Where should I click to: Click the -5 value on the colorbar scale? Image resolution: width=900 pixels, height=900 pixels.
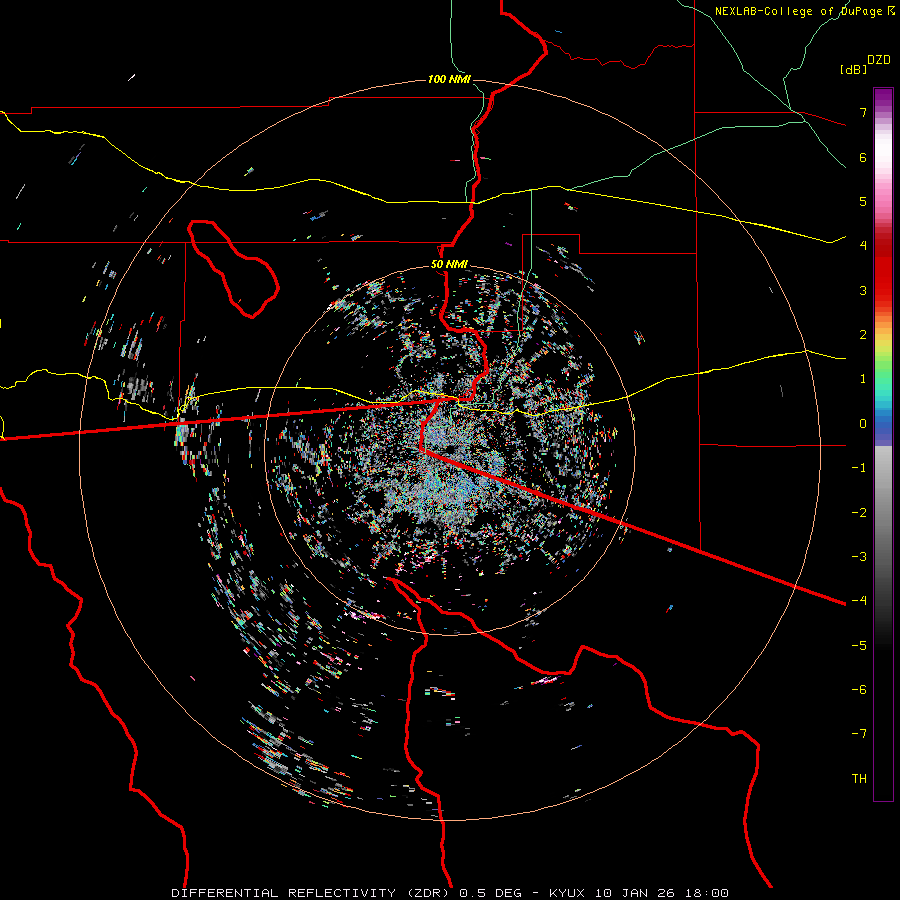coord(859,646)
